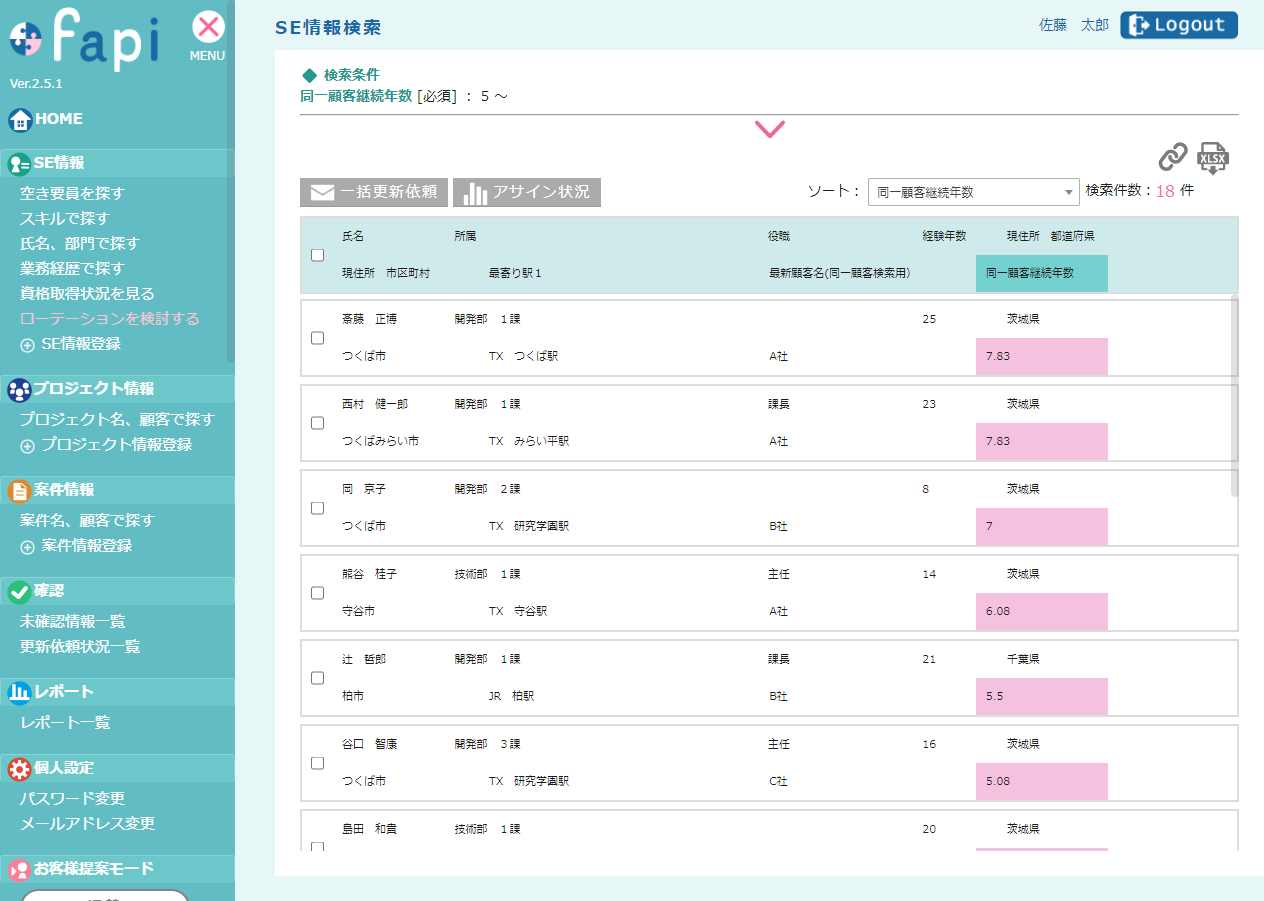Select the checkbox for 熊谷 桂子

coord(318,593)
